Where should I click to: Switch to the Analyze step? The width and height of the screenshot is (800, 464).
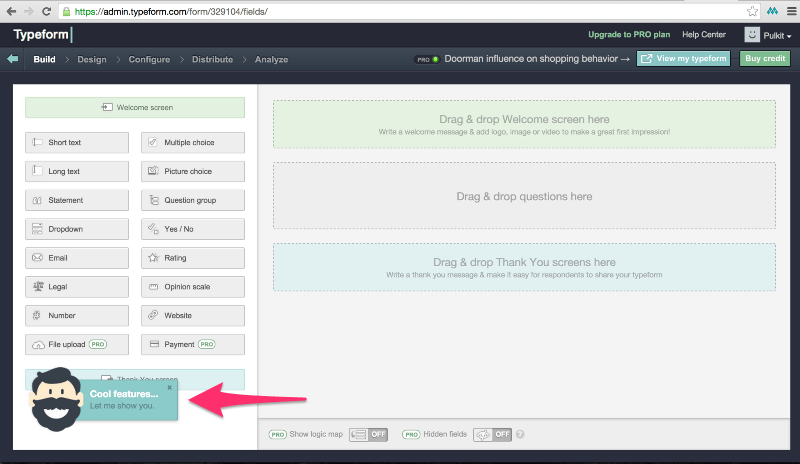coord(271,59)
